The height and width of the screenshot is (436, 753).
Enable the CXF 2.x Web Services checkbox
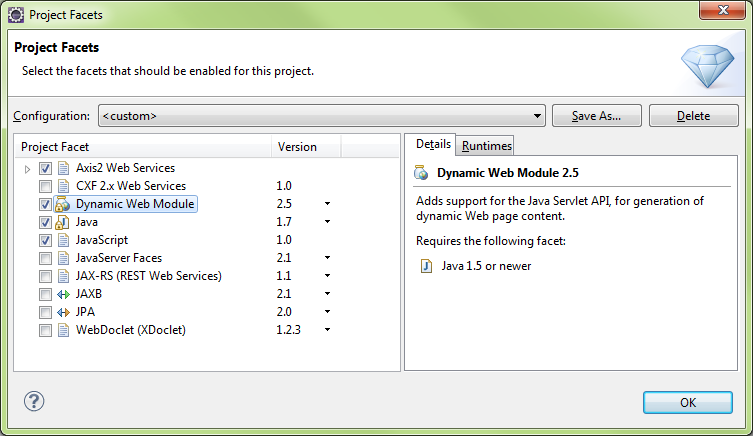point(46,186)
